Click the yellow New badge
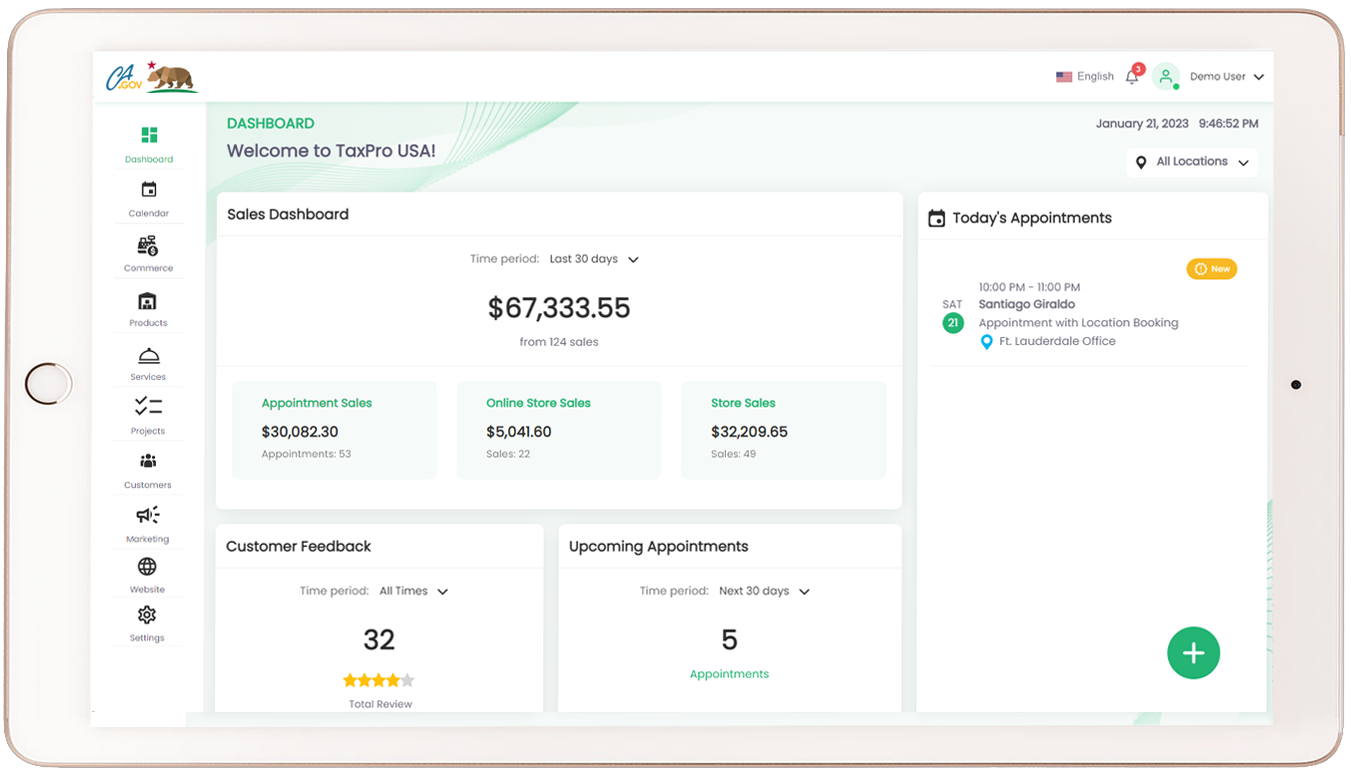This screenshot has width=1351, height=774. tap(1212, 269)
